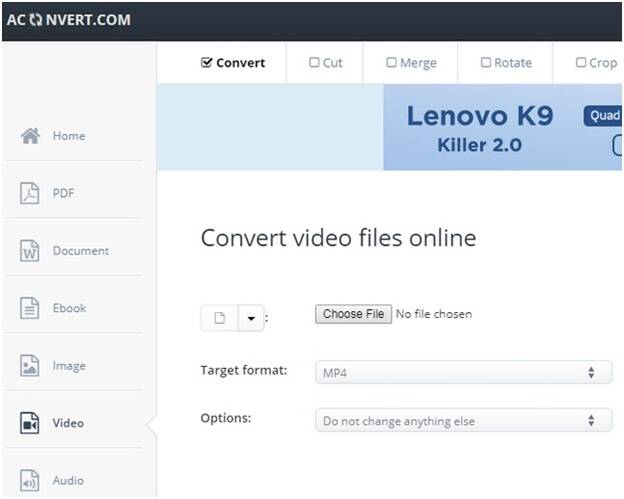Click the ACONVERT.COM logo
The width and height of the screenshot is (624, 499).
tap(68, 20)
